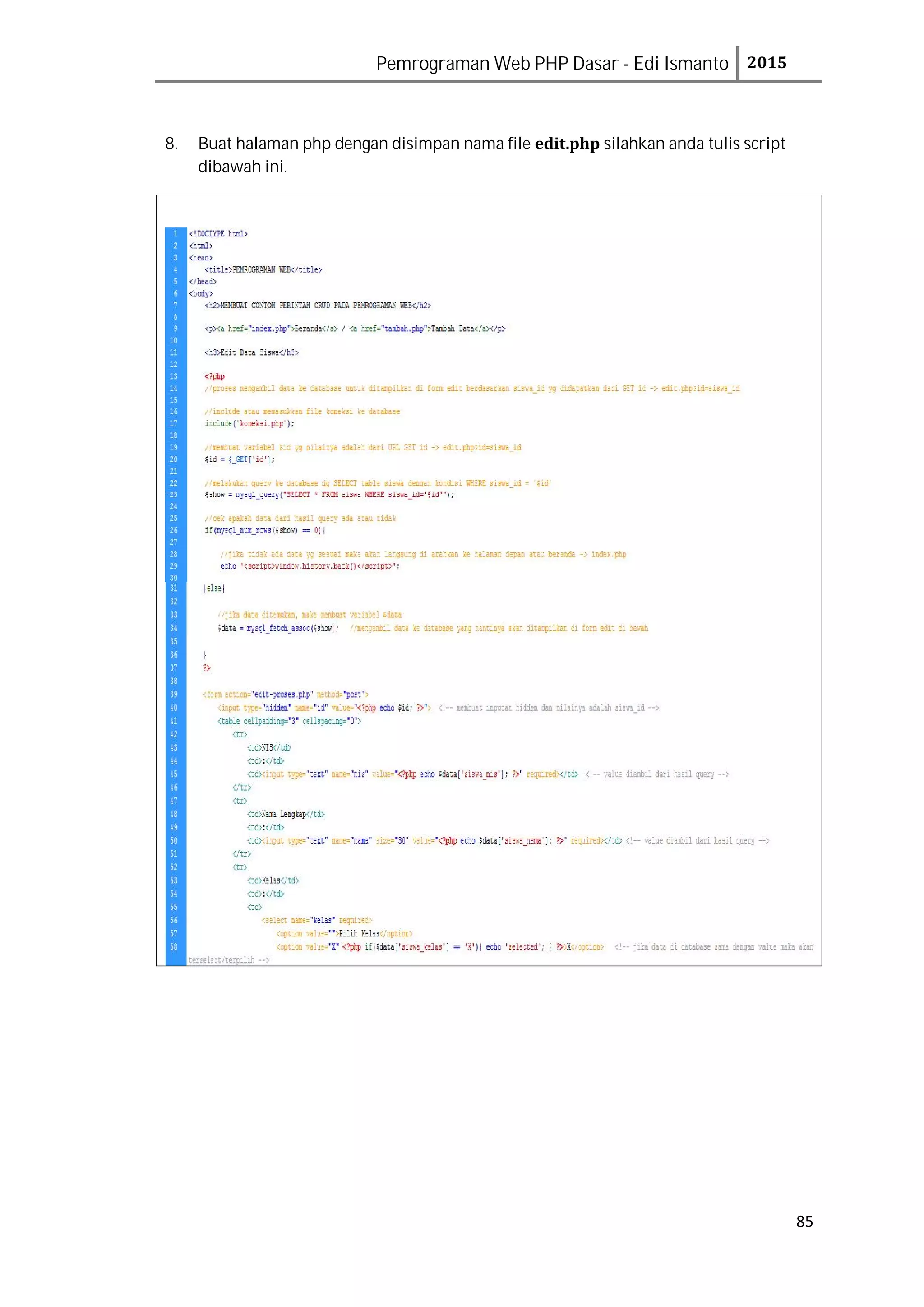
Task: Click line number 20 in the gutter
Action: [174, 459]
